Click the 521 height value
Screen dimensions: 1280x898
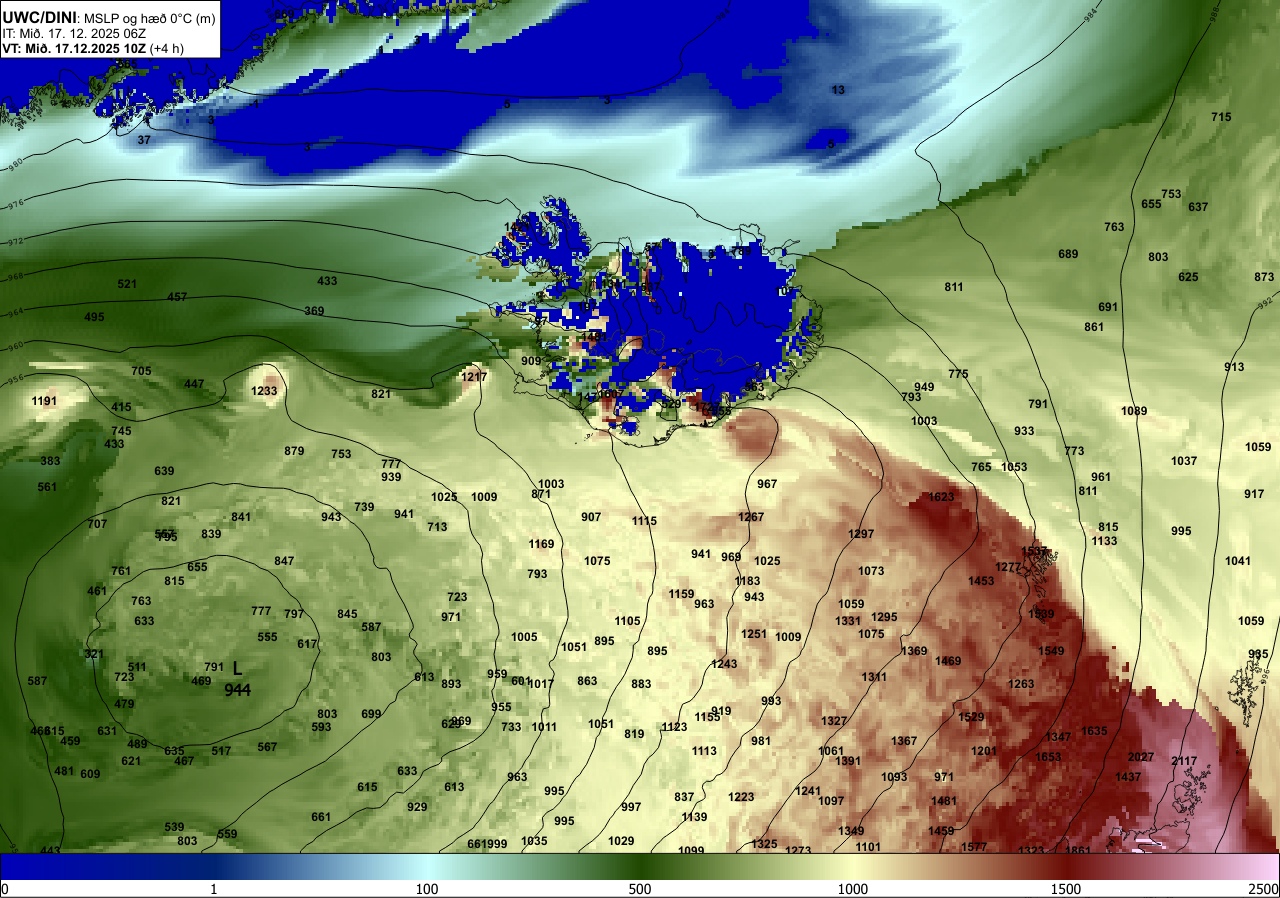pyautogui.click(x=127, y=284)
